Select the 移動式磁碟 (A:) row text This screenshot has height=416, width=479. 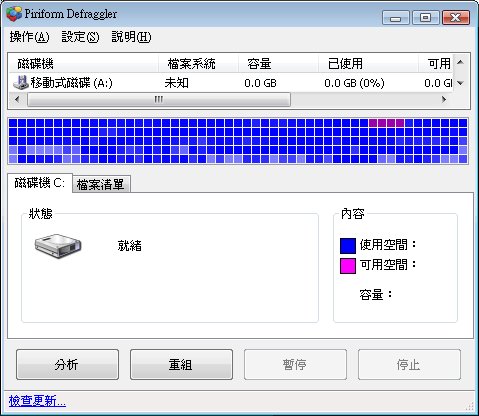pos(71,83)
